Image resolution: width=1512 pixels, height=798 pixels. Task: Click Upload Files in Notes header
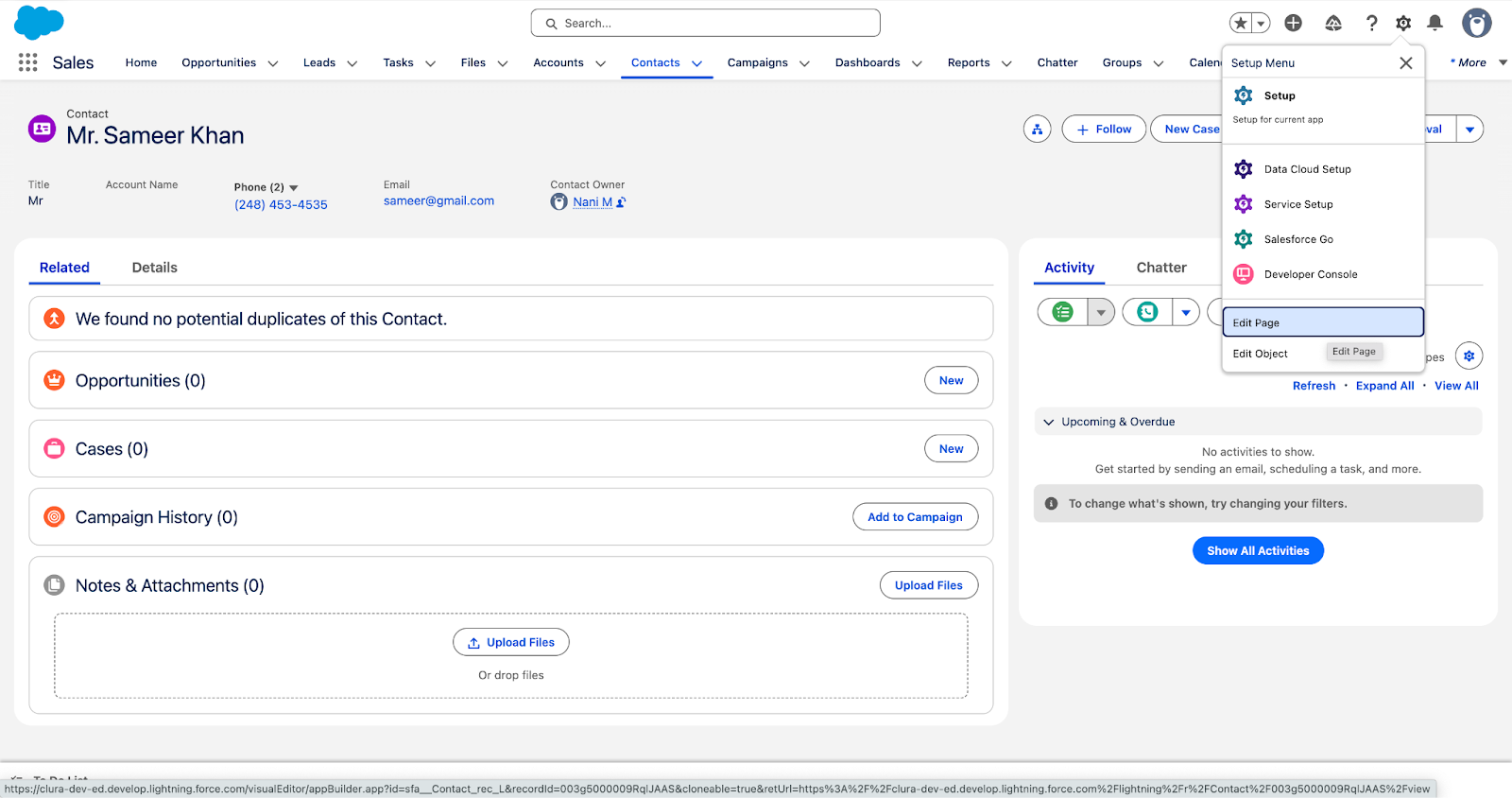coord(929,585)
